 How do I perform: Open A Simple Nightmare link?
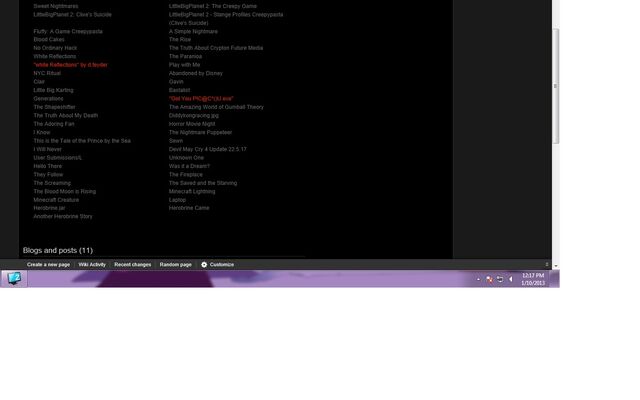tap(193, 31)
